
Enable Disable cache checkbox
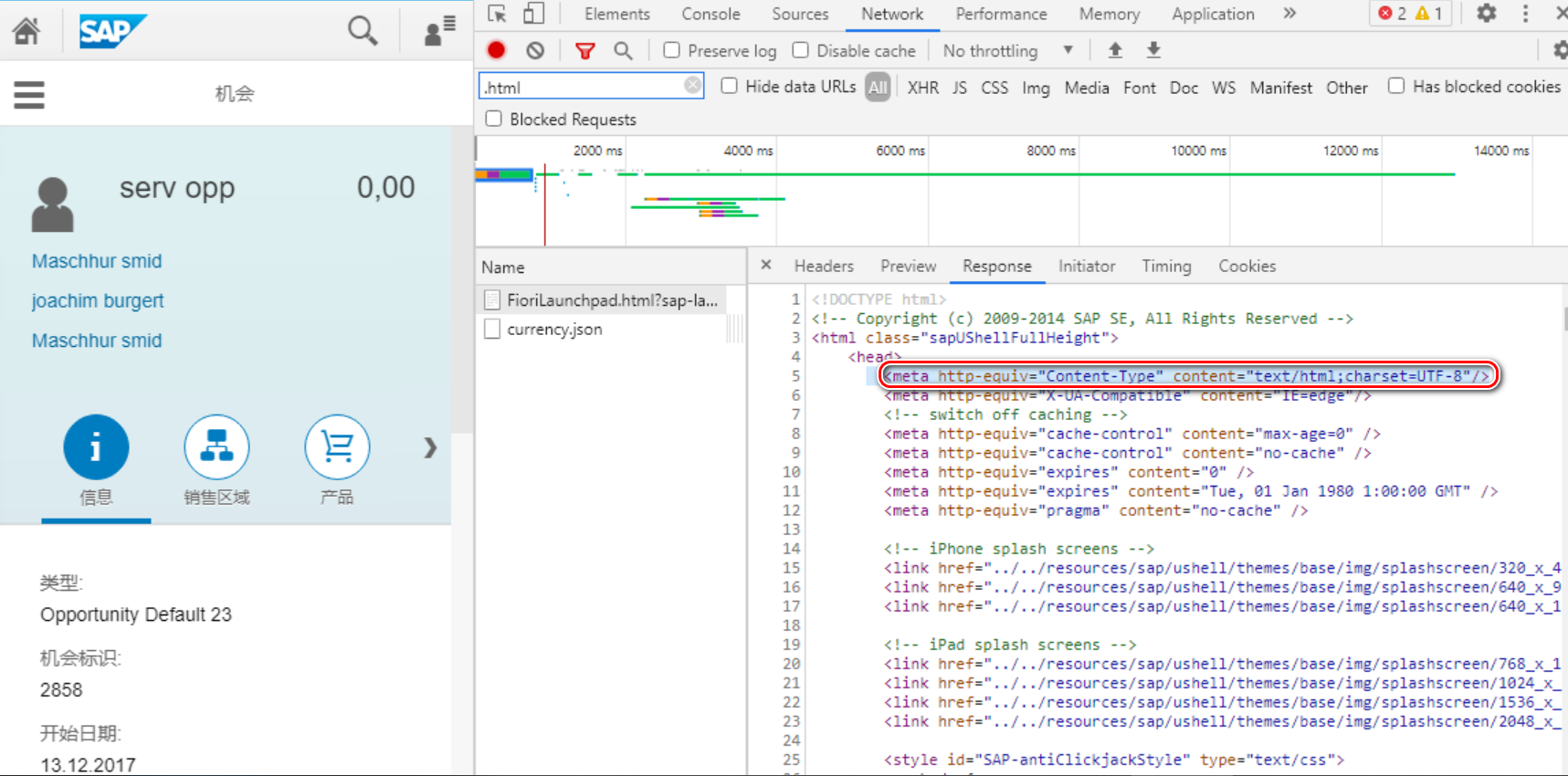point(800,50)
